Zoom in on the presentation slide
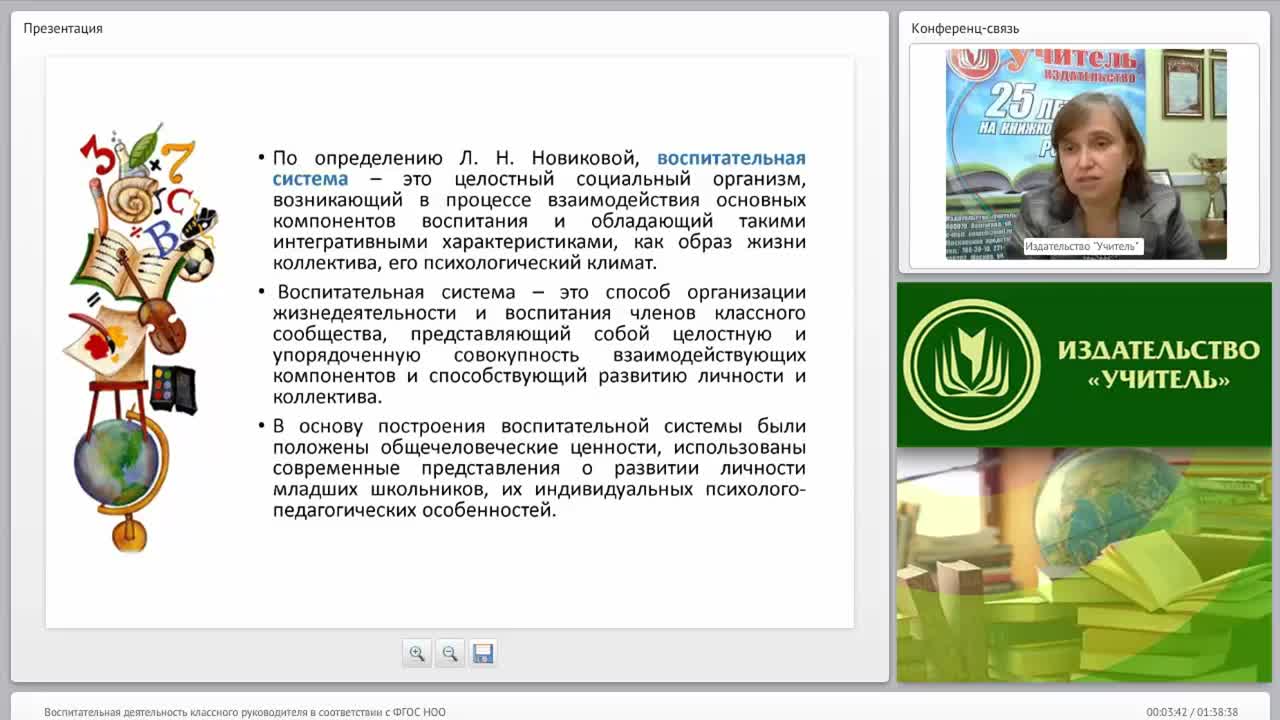 click(x=417, y=653)
